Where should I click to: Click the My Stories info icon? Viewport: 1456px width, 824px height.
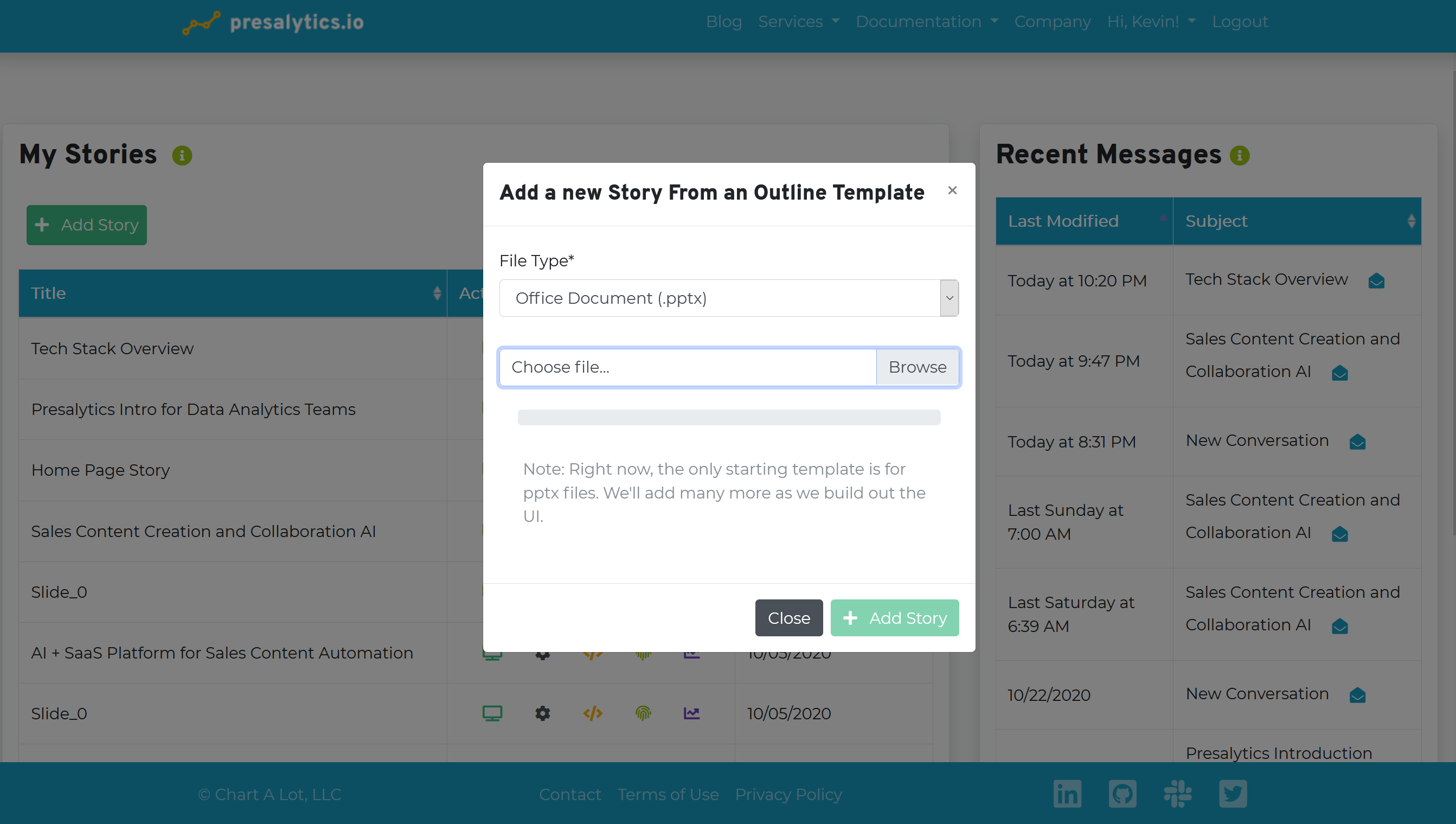pyautogui.click(x=182, y=155)
